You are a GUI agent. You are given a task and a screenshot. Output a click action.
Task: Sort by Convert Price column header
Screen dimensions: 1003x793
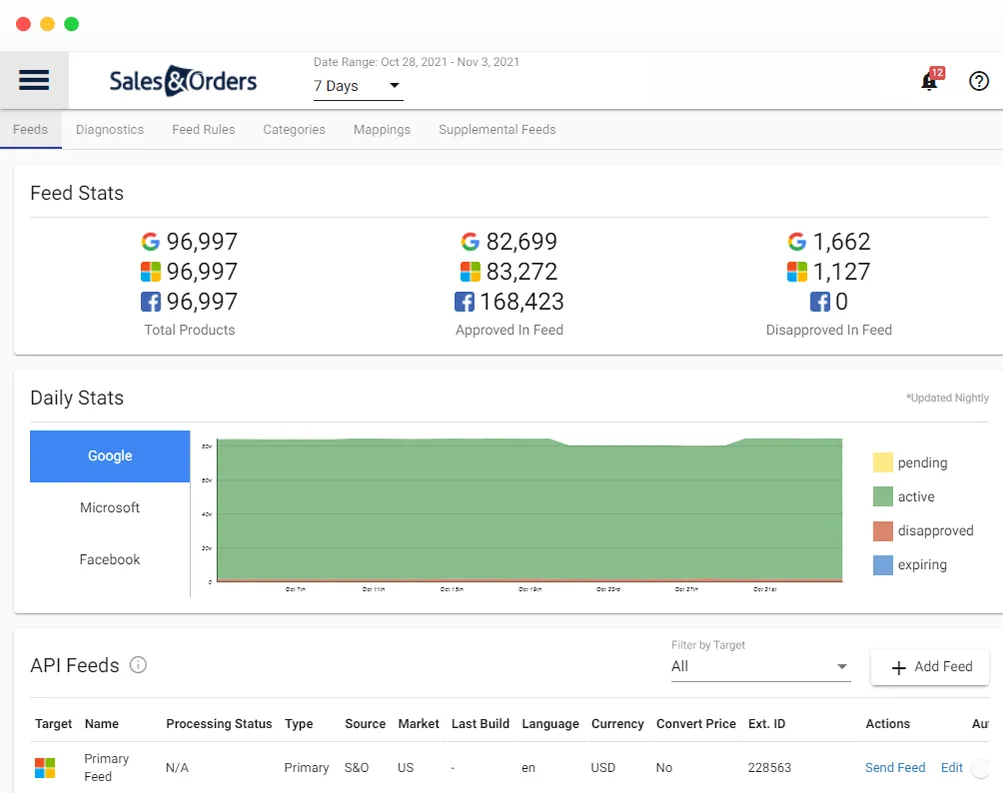coord(696,723)
